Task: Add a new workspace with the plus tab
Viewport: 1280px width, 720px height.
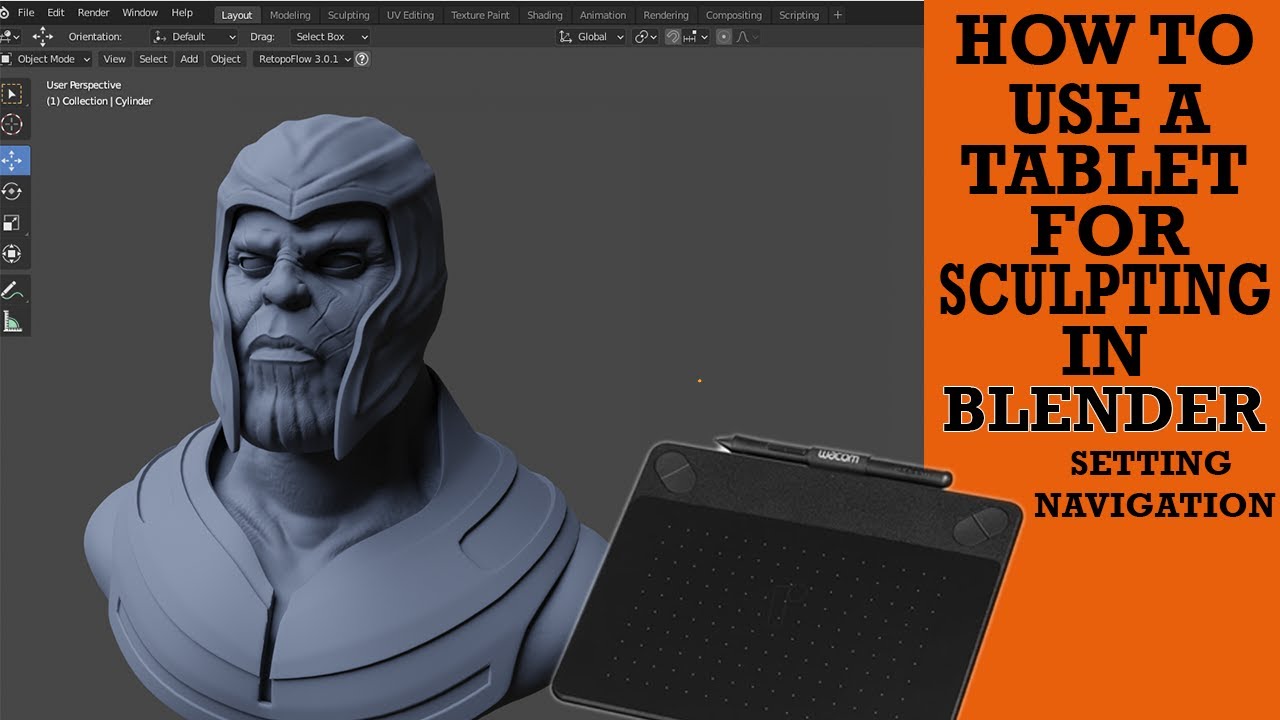Action: (x=836, y=14)
